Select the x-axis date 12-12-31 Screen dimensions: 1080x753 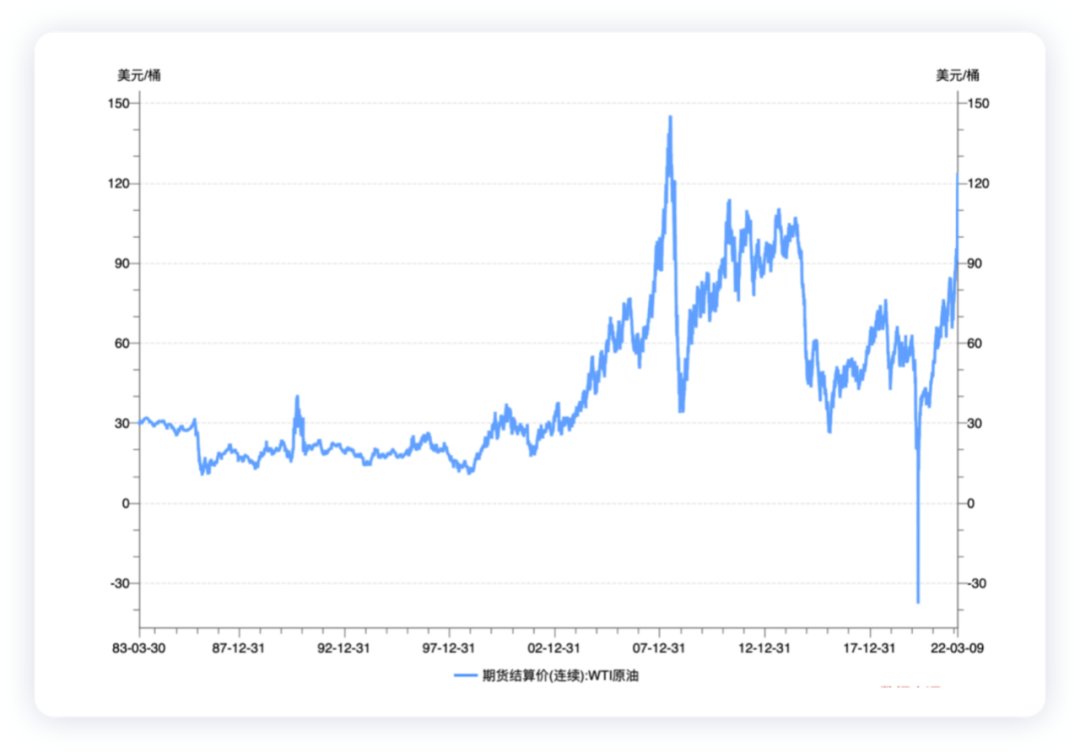coord(765,648)
